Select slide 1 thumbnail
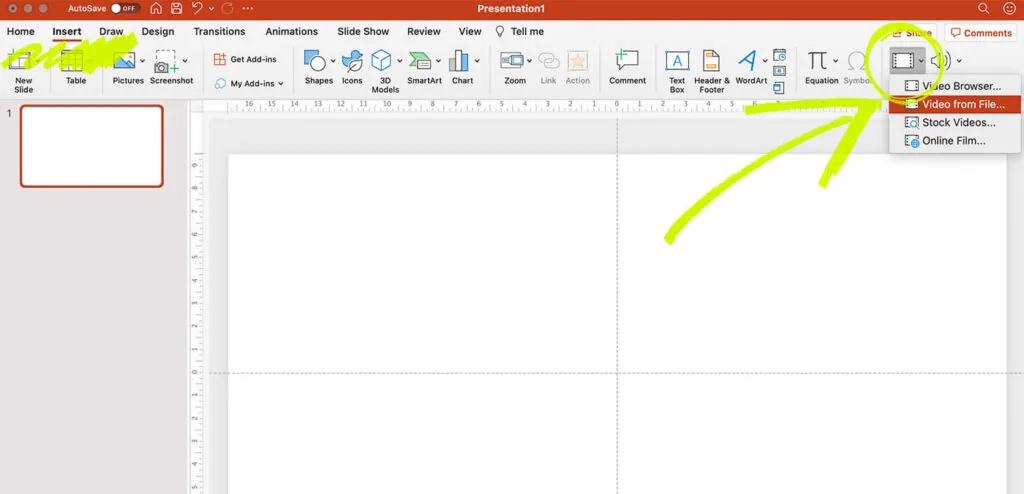The image size is (1024, 494). click(x=91, y=146)
